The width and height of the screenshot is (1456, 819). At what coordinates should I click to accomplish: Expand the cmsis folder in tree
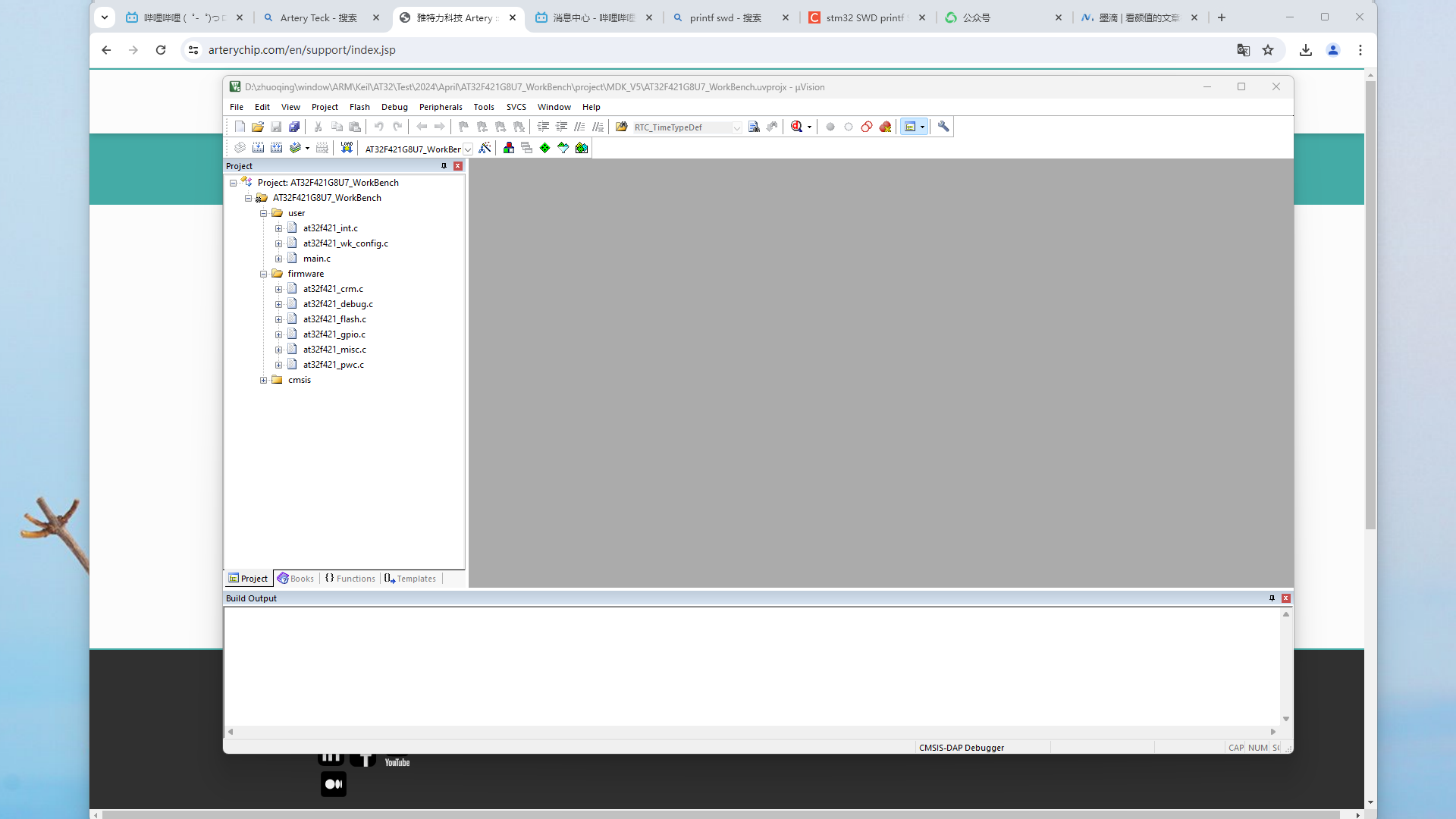[263, 380]
